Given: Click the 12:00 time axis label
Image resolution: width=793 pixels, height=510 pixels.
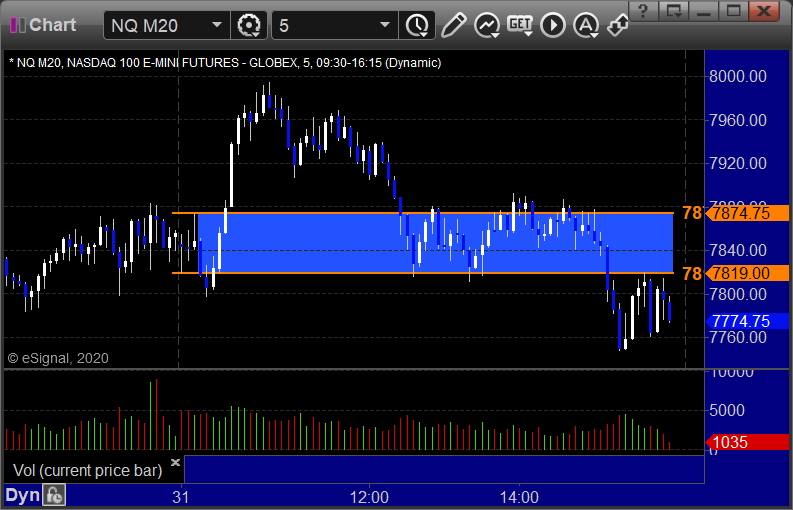Looking at the screenshot, I should pyautogui.click(x=369, y=497).
